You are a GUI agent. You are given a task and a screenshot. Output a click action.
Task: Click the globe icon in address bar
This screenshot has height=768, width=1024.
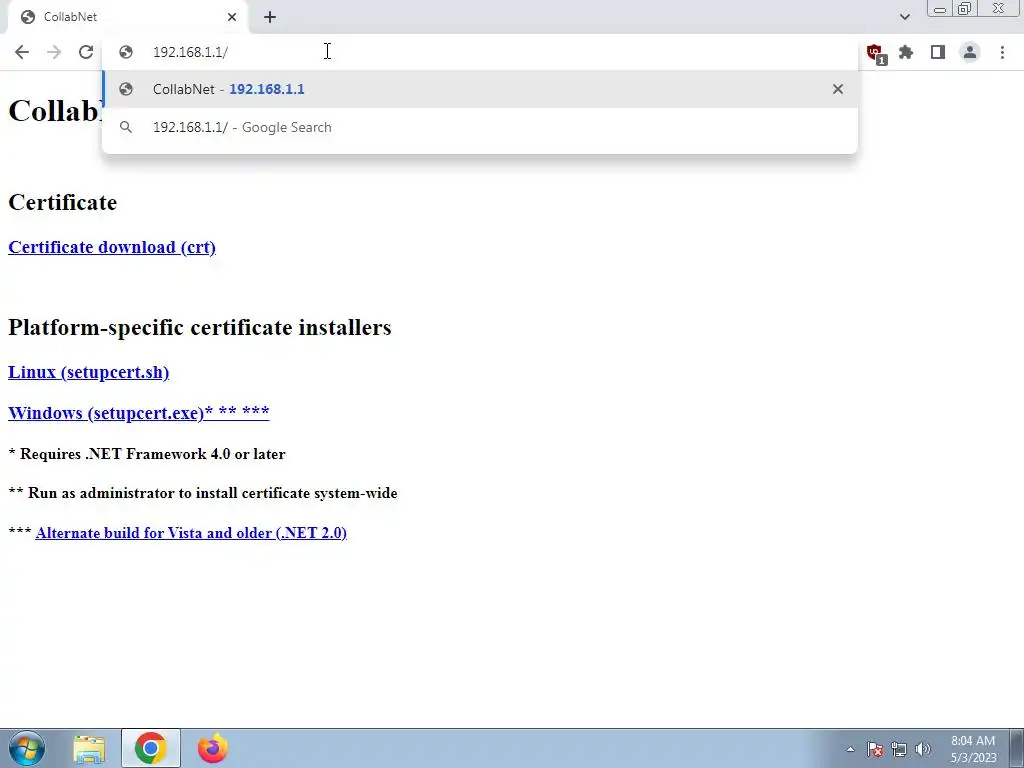pyautogui.click(x=126, y=52)
